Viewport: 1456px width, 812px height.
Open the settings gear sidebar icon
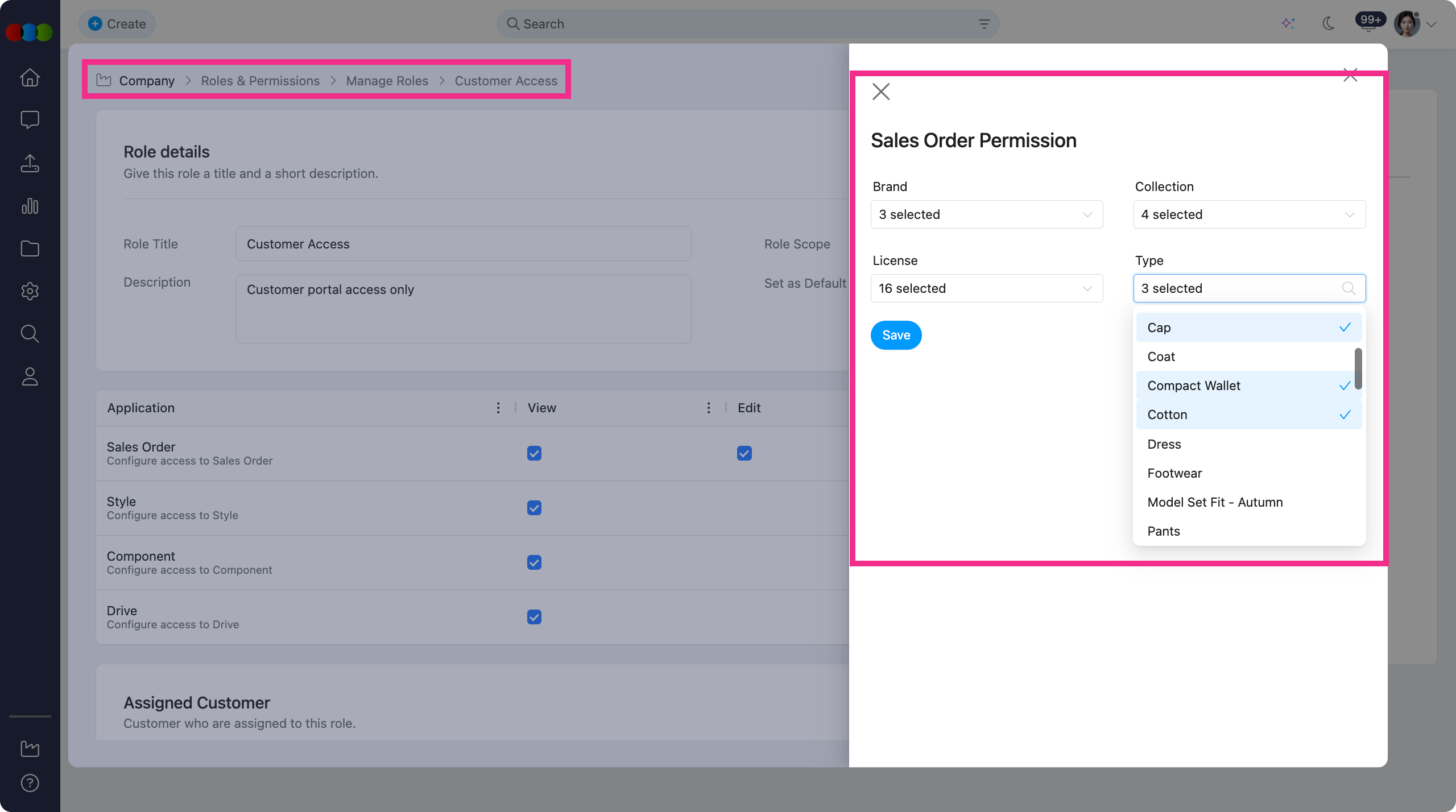[30, 291]
